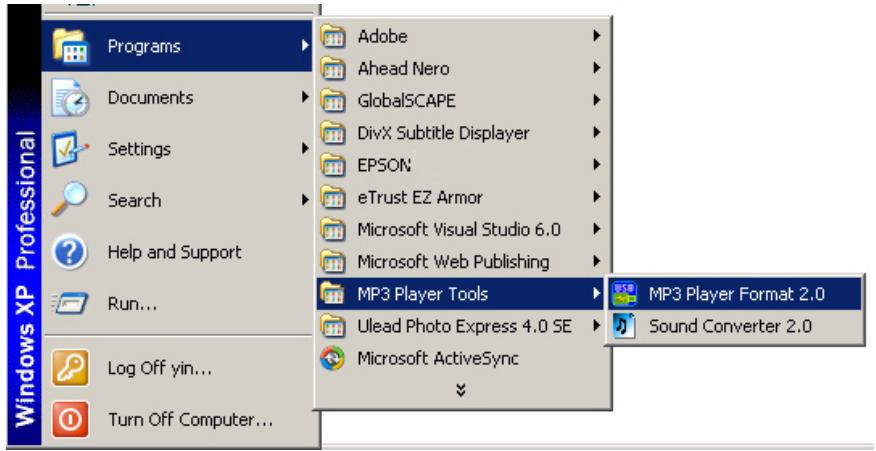Screen dimensions: 876x451
Task: Click the MP3 Player Format 2.0 icon
Action: click(624, 294)
